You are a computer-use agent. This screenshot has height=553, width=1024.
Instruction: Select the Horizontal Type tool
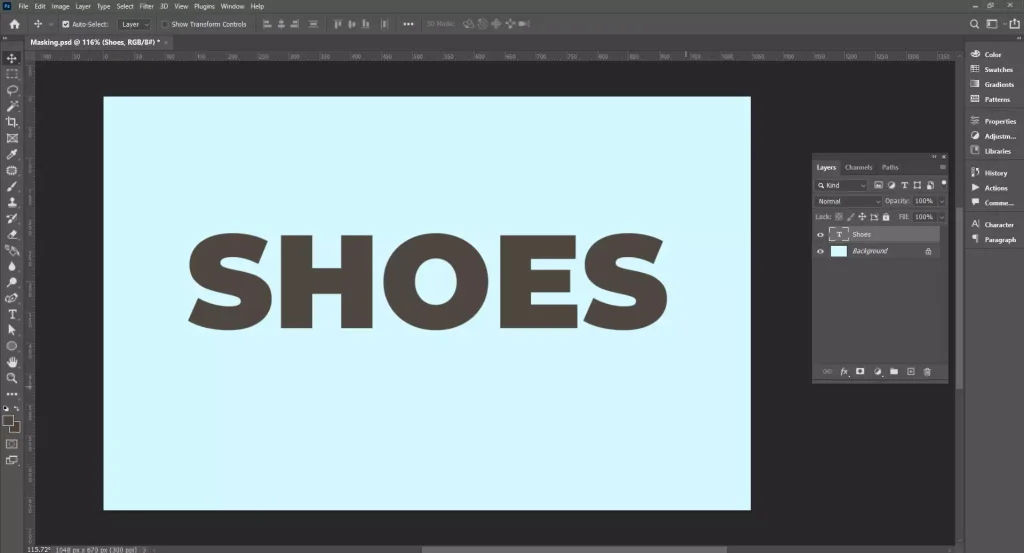coord(12,314)
